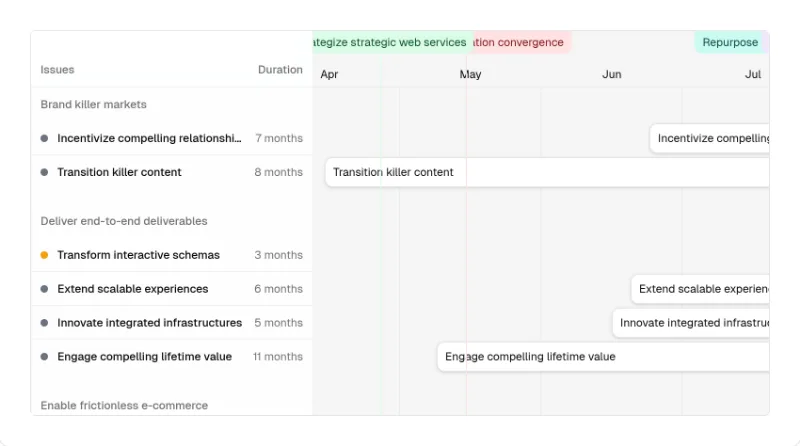800x446 pixels.
Task: Click the Enable frictionless e-commerce group header
Action: coord(124,405)
